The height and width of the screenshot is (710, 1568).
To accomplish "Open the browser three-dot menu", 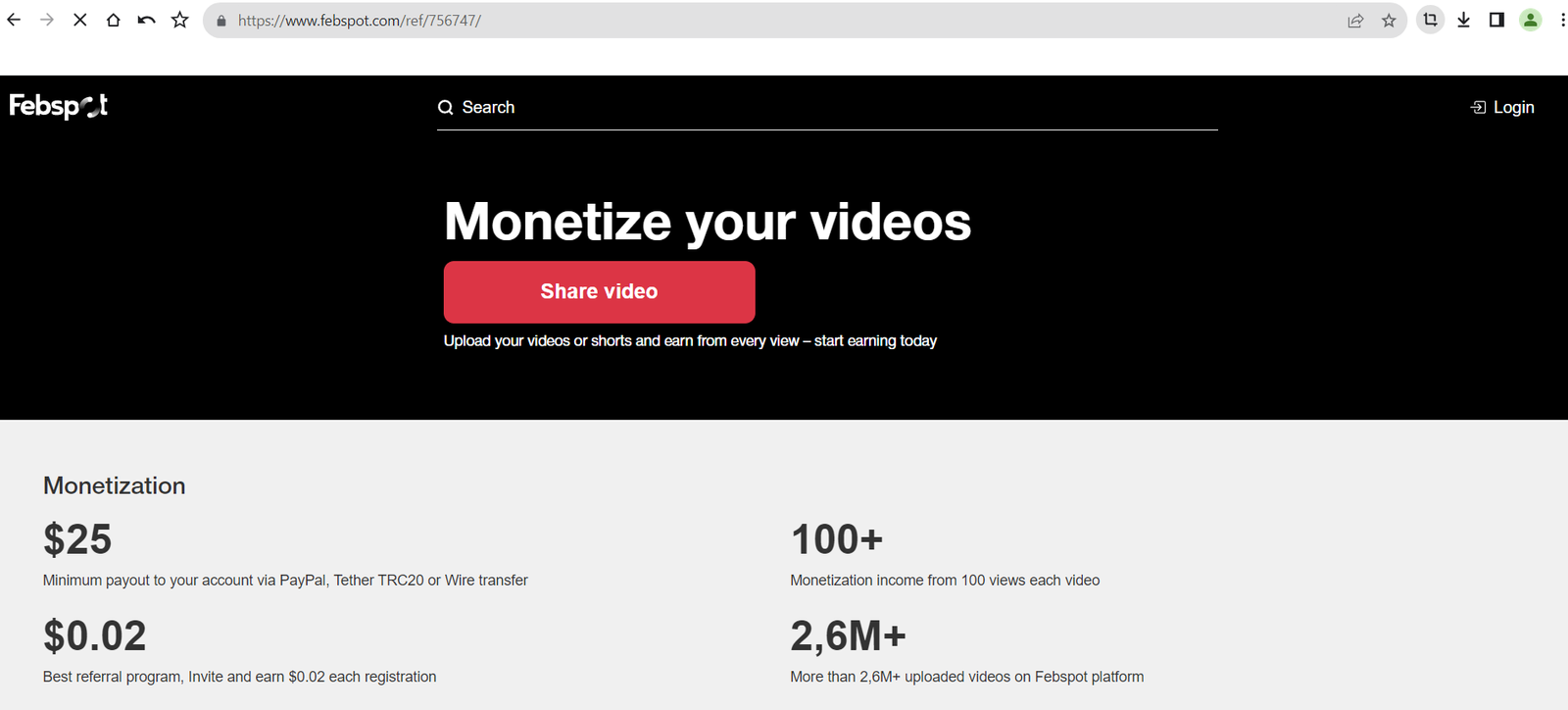I will click(x=1562, y=20).
